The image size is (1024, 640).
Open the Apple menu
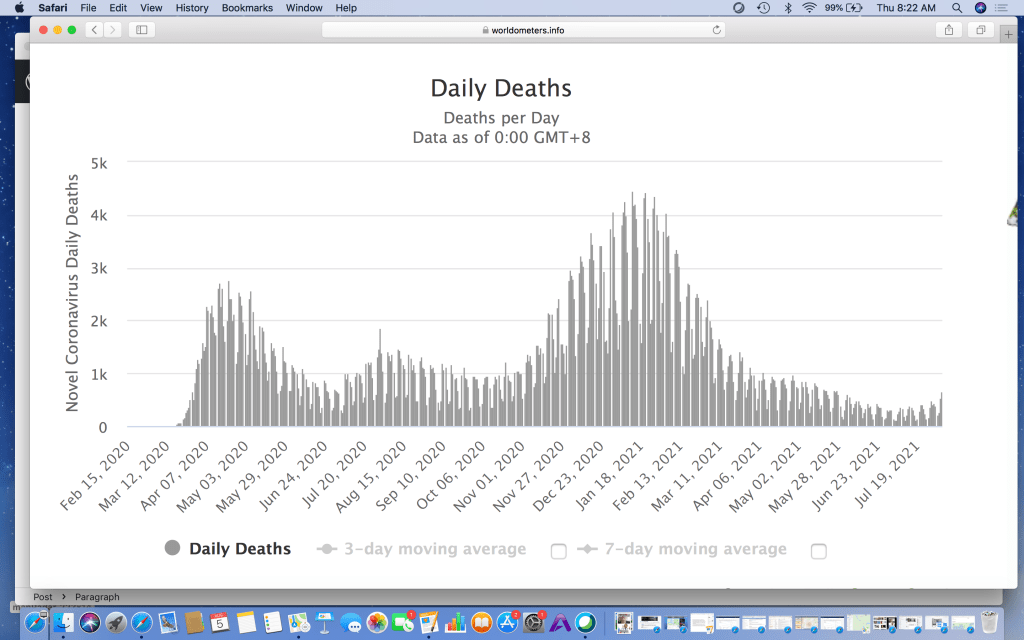click(x=19, y=8)
